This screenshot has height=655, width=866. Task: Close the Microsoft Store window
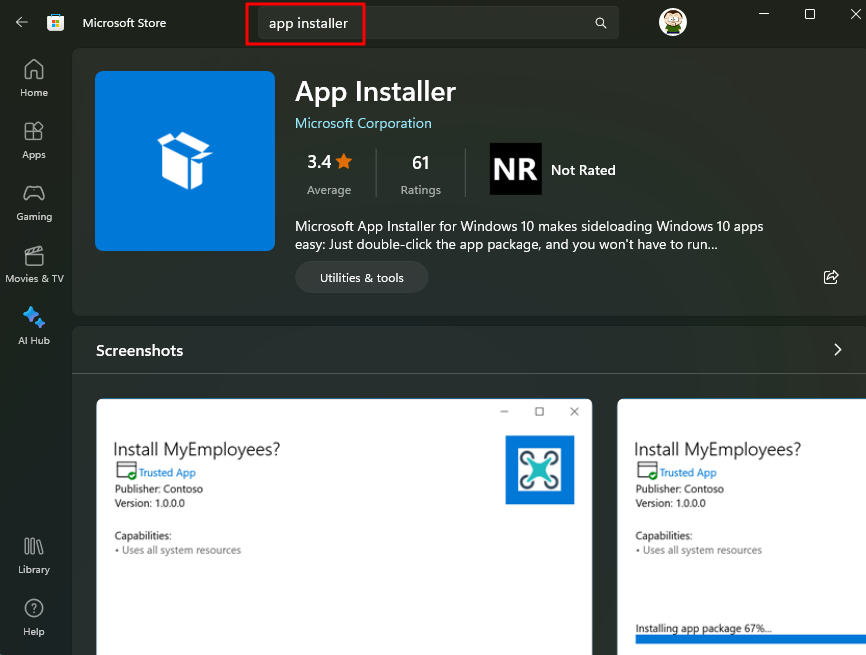[x=856, y=14]
